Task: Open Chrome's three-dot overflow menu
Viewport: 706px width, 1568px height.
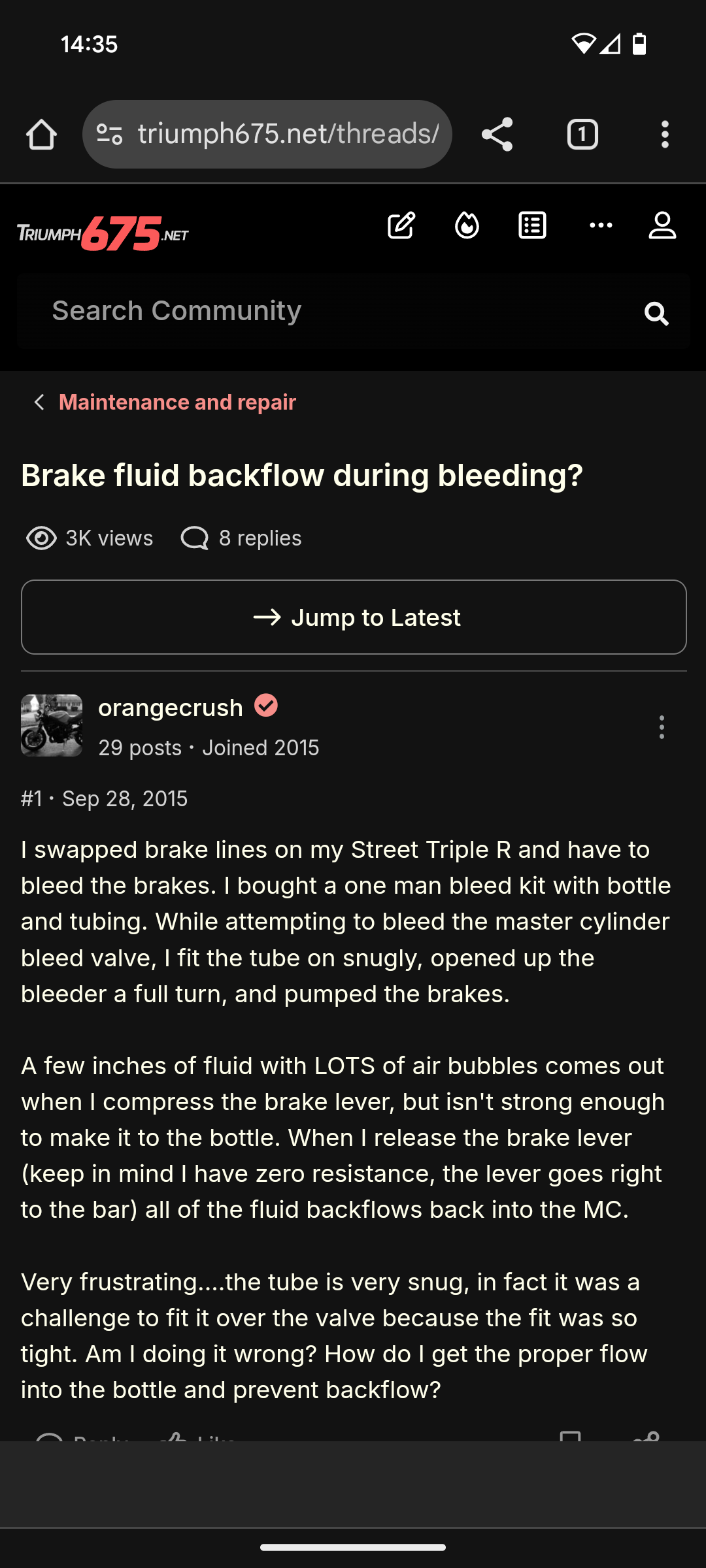Action: pos(665,135)
